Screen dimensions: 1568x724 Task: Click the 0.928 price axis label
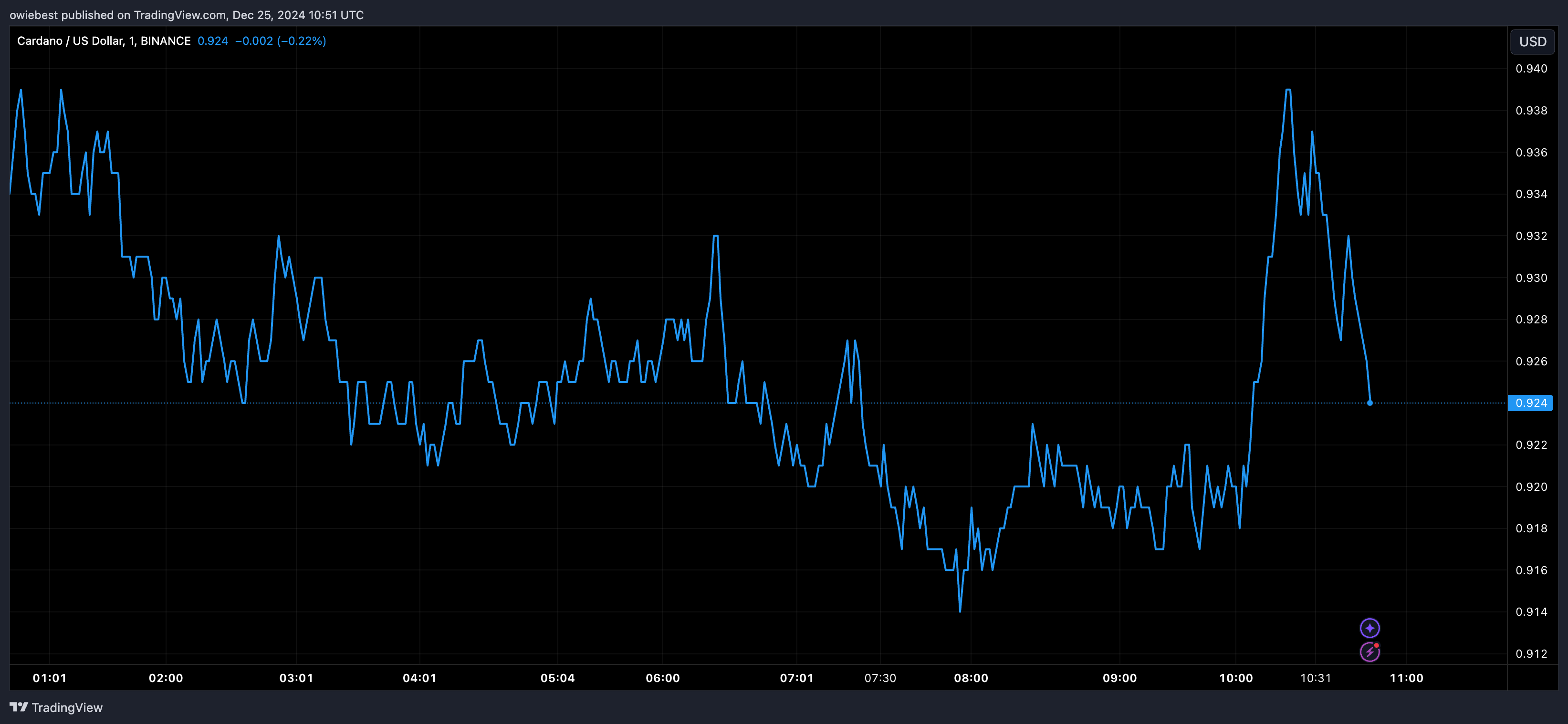[1531, 320]
